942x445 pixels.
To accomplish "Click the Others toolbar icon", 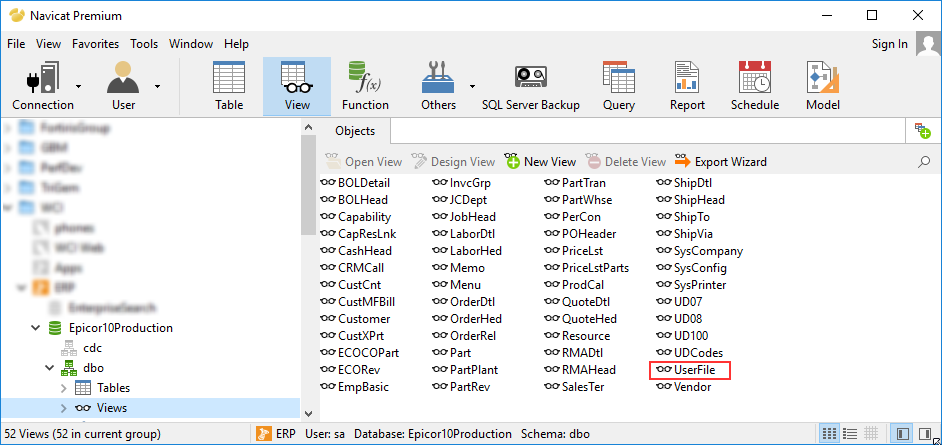I will (439, 86).
